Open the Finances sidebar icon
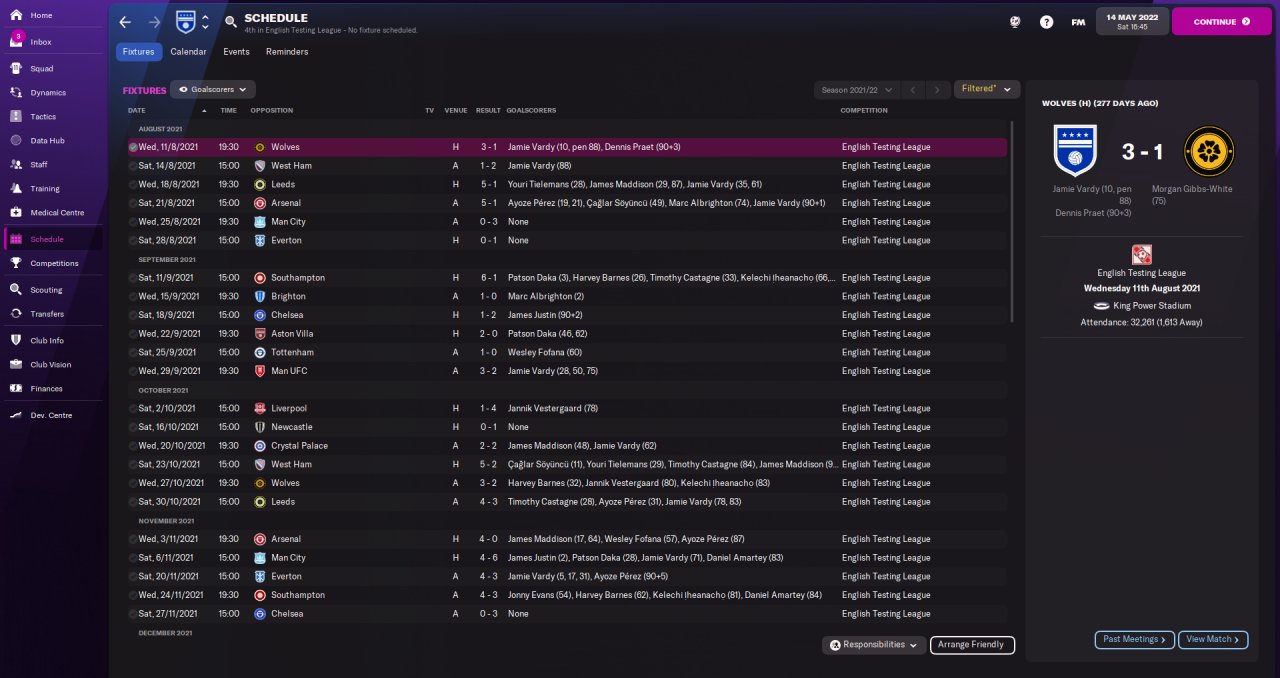 16,389
